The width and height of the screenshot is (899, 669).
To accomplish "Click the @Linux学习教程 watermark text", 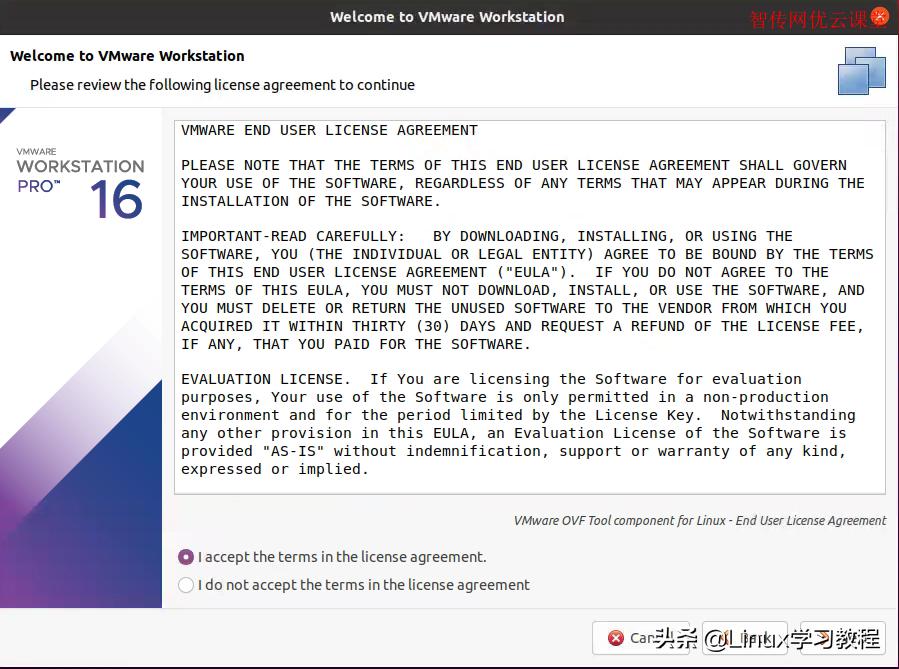I will [x=790, y=638].
